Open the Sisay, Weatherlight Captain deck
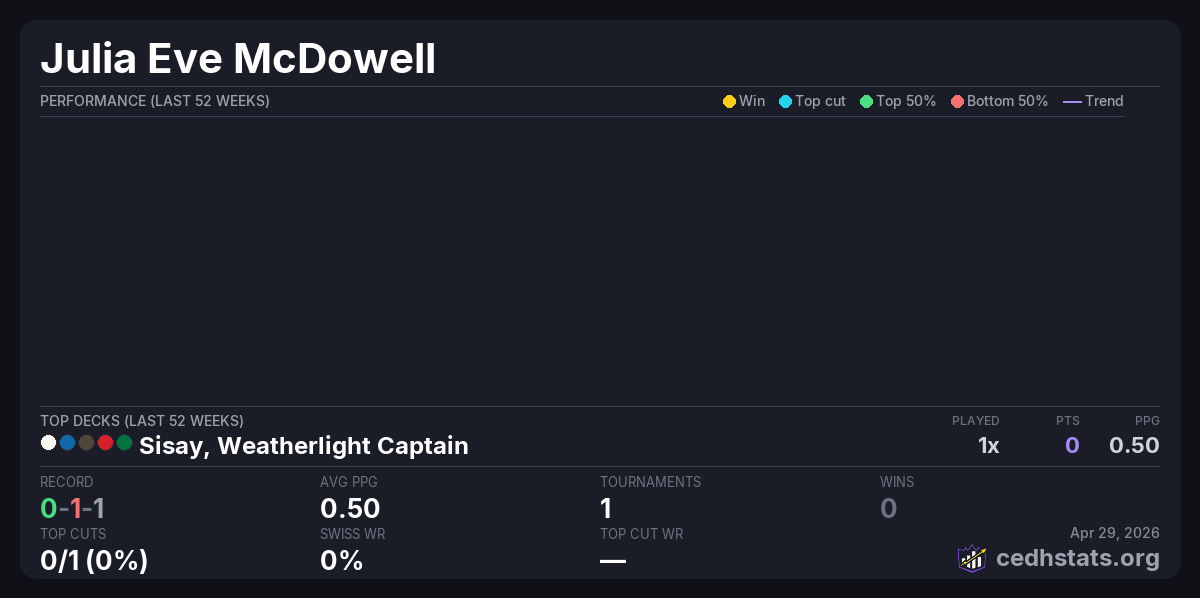 (303, 446)
